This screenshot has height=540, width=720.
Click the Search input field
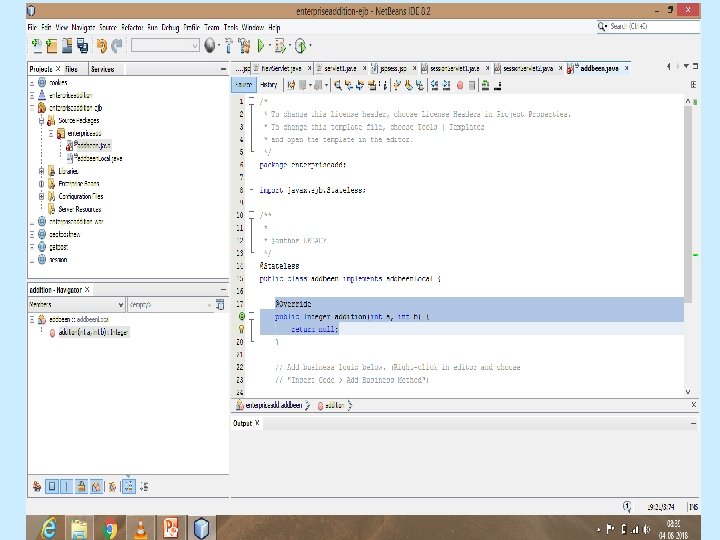(648, 27)
